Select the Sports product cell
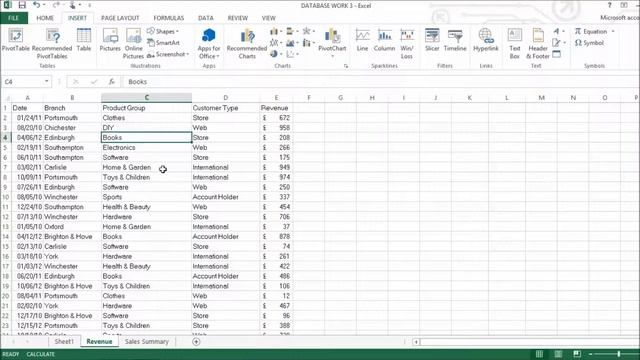 pyautogui.click(x=147, y=197)
